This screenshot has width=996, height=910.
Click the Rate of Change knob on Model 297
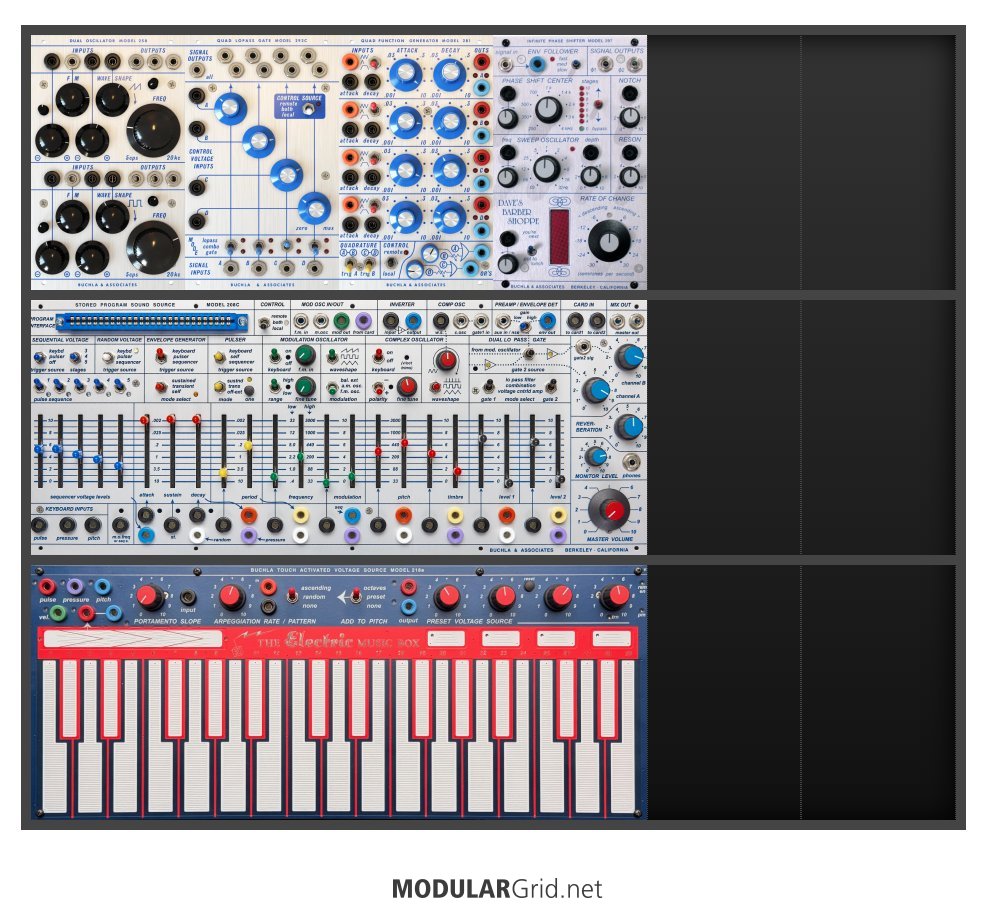[609, 241]
